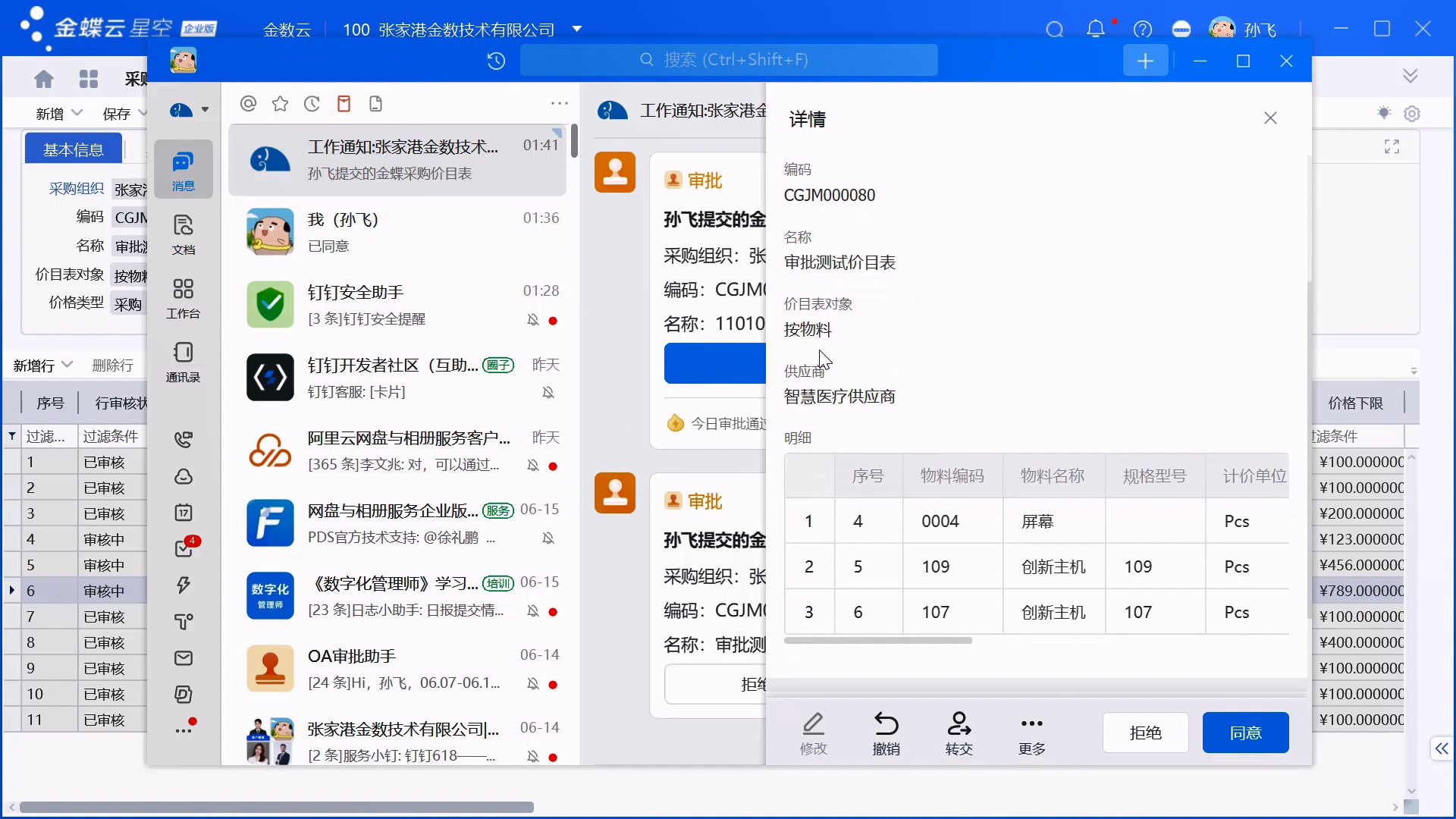The image size is (1456, 819).
Task: Close the 详情 details panel
Action: (1270, 118)
